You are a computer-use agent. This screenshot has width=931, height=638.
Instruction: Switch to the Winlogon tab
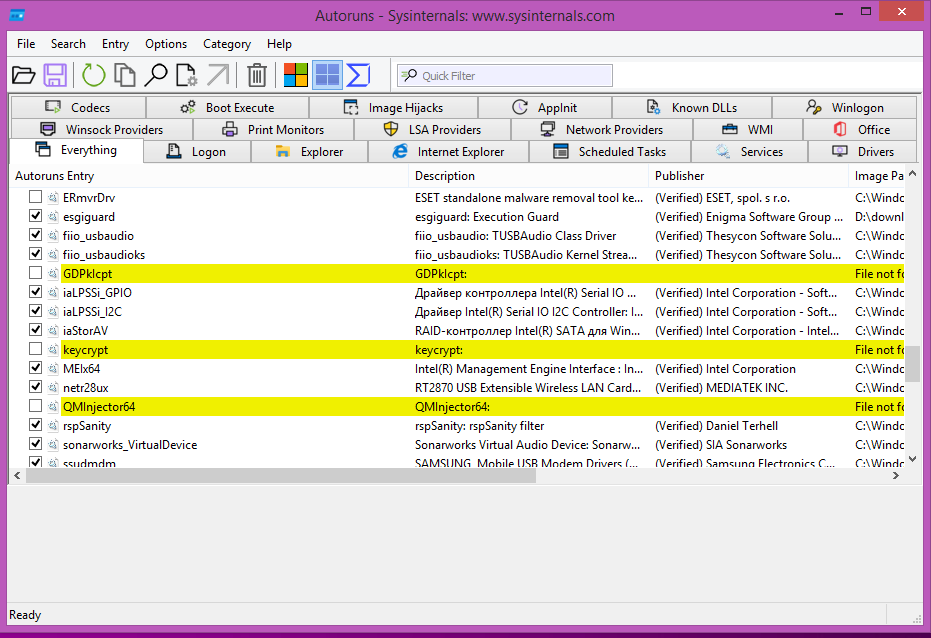[x=845, y=107]
